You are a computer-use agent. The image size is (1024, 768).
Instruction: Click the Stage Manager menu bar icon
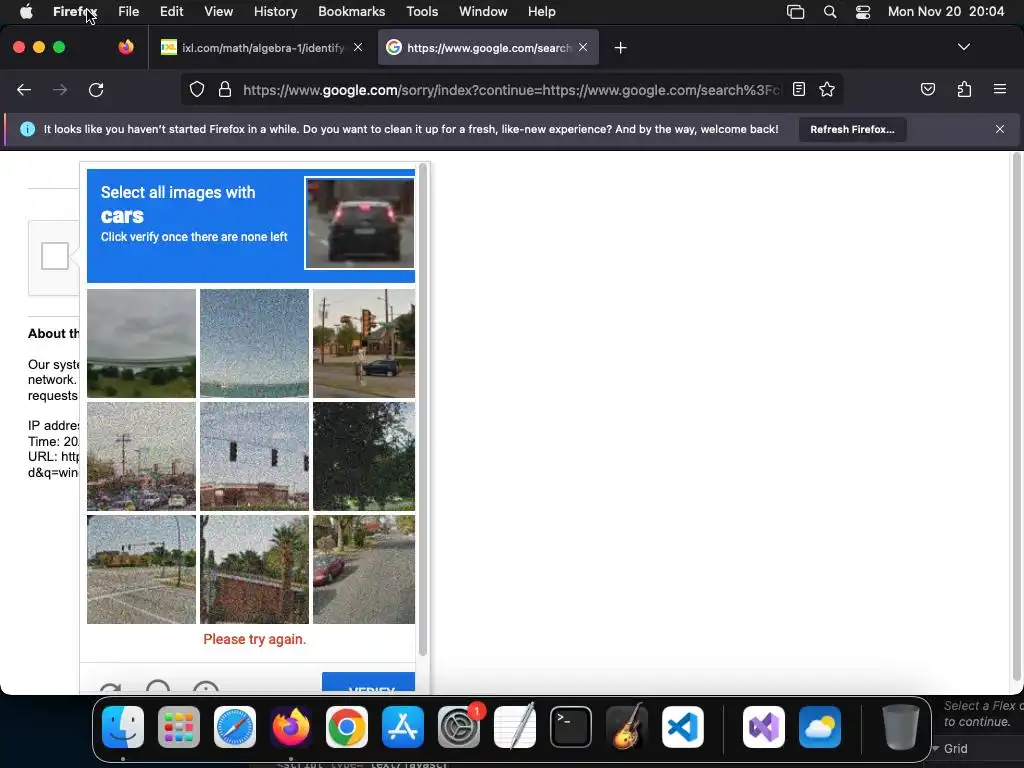coord(795,12)
